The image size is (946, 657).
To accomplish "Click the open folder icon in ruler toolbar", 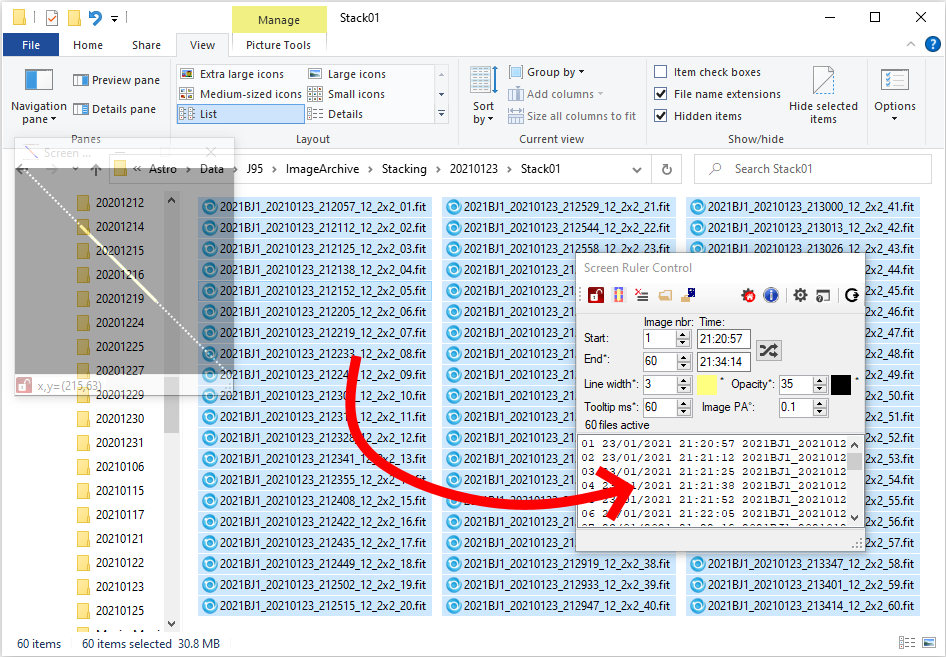I will coord(665,295).
